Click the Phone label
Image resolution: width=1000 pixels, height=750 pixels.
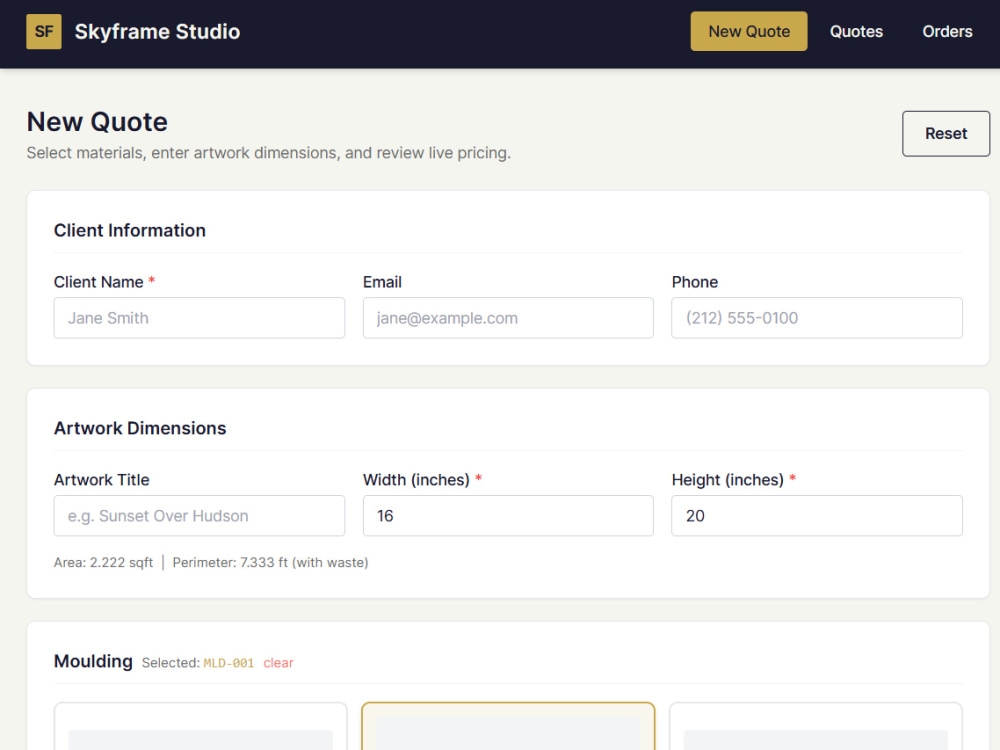(695, 282)
